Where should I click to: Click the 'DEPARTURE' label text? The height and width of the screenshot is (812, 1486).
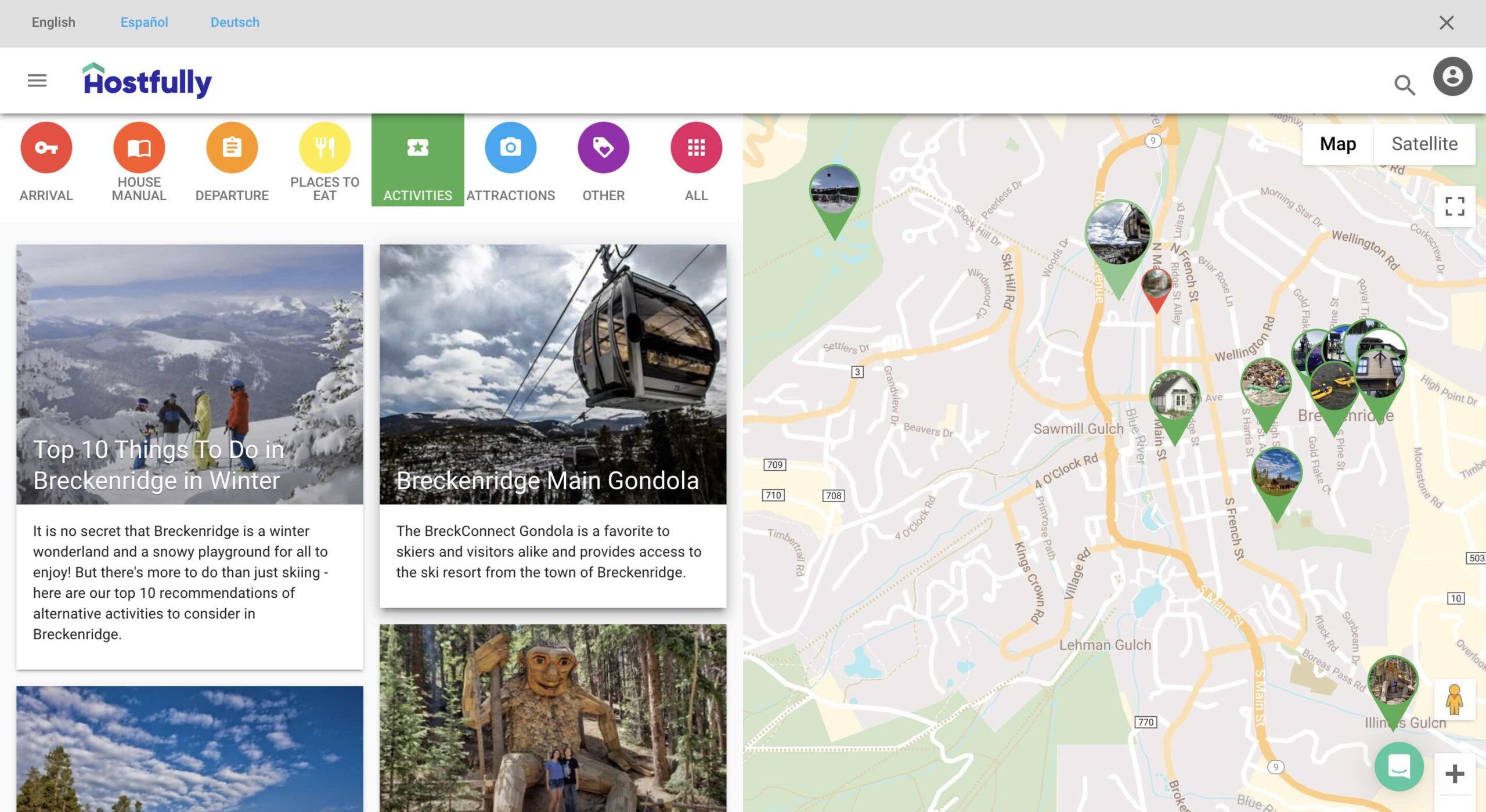click(x=232, y=196)
